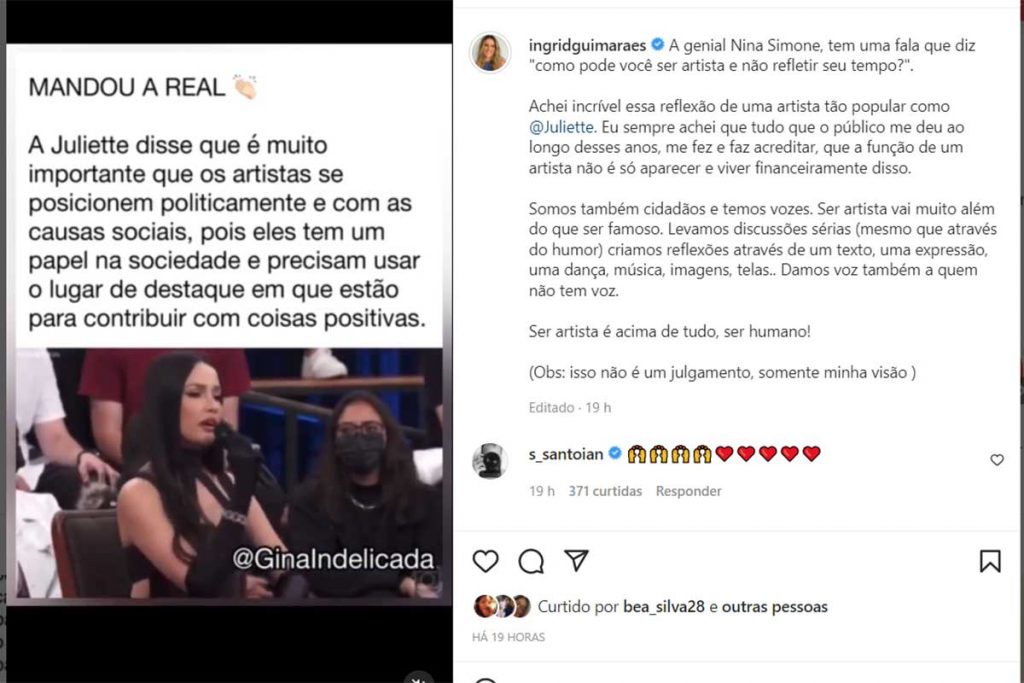The height and width of the screenshot is (683, 1024).
Task: Like the post with the heart icon
Action: 485,561
